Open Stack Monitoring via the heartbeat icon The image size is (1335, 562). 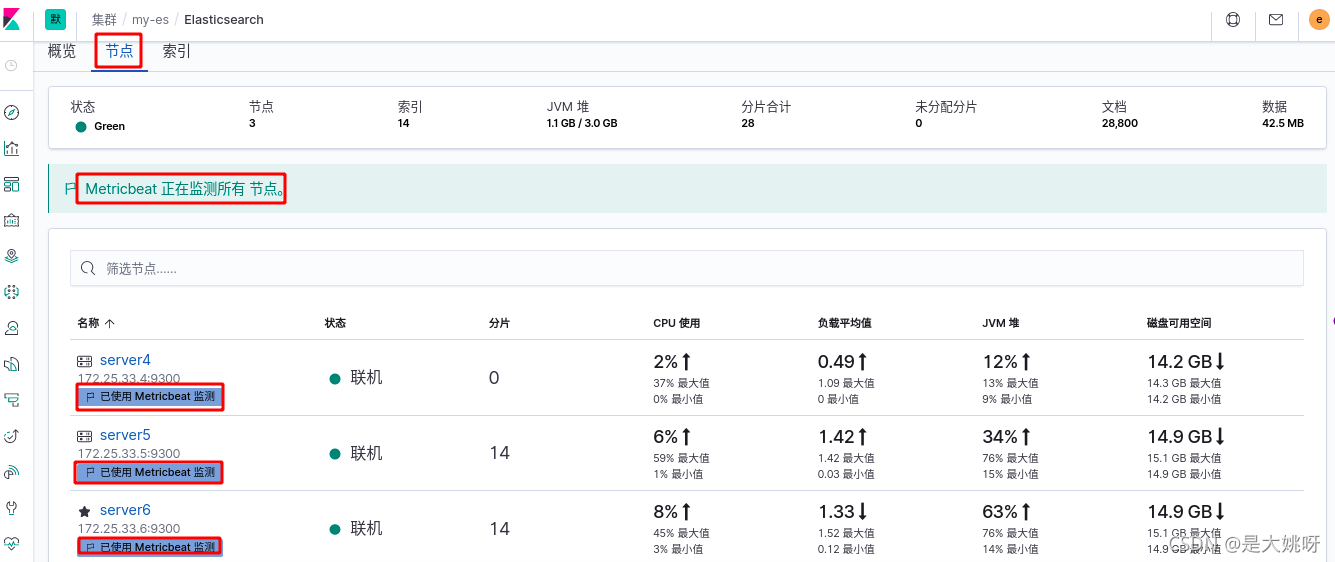click(x=12, y=544)
